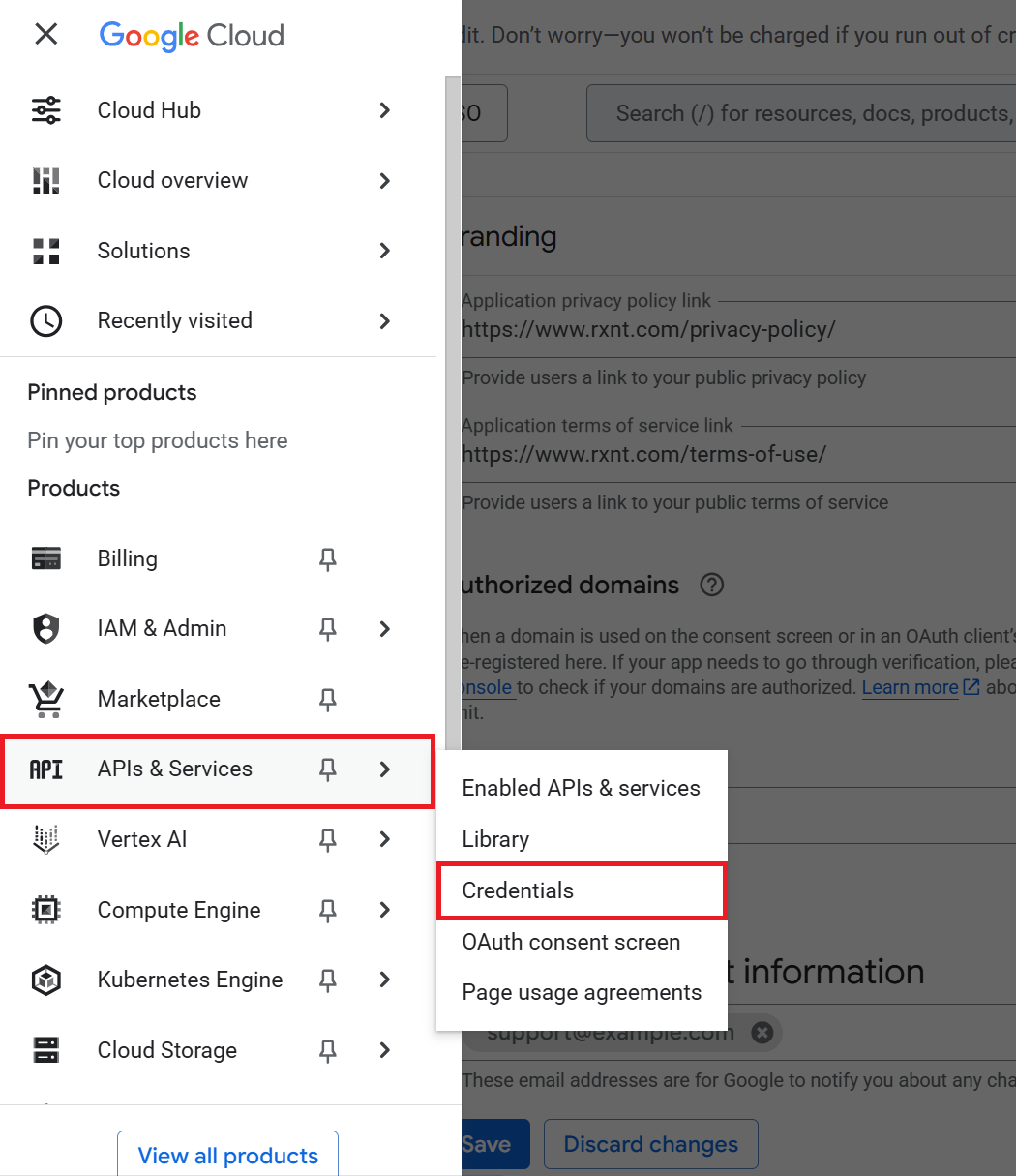Click the resources search field
Viewport: 1016px width, 1176px height.
[x=803, y=113]
